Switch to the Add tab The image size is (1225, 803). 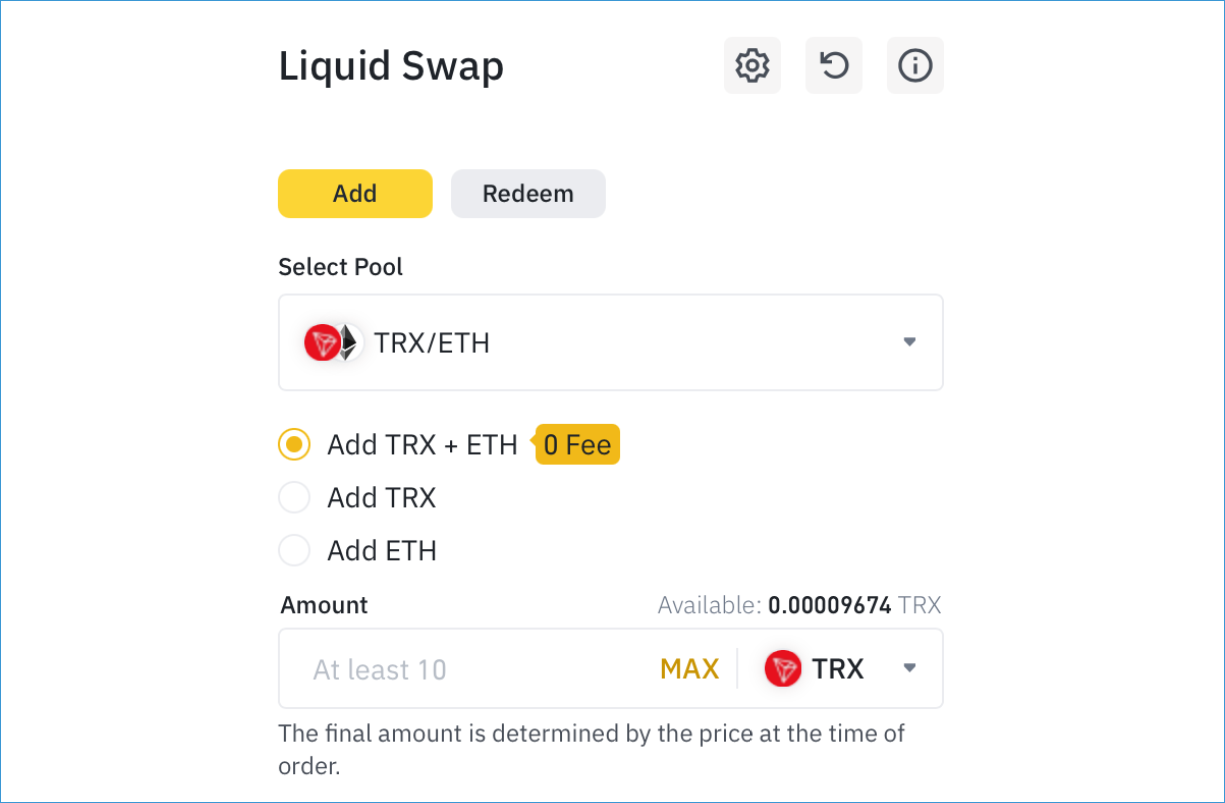click(355, 194)
